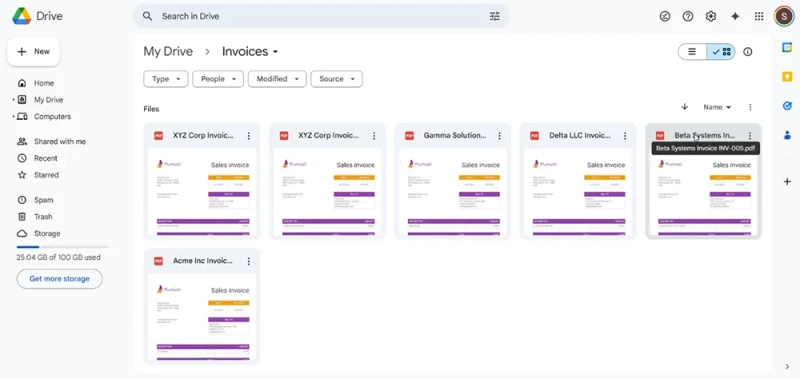Open the offline ready status icon

point(665,16)
